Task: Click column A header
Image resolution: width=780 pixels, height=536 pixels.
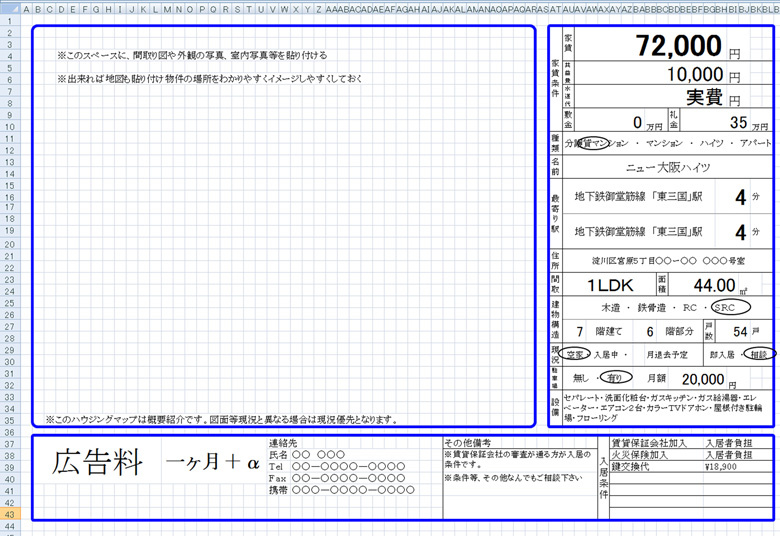Action: coord(27,10)
